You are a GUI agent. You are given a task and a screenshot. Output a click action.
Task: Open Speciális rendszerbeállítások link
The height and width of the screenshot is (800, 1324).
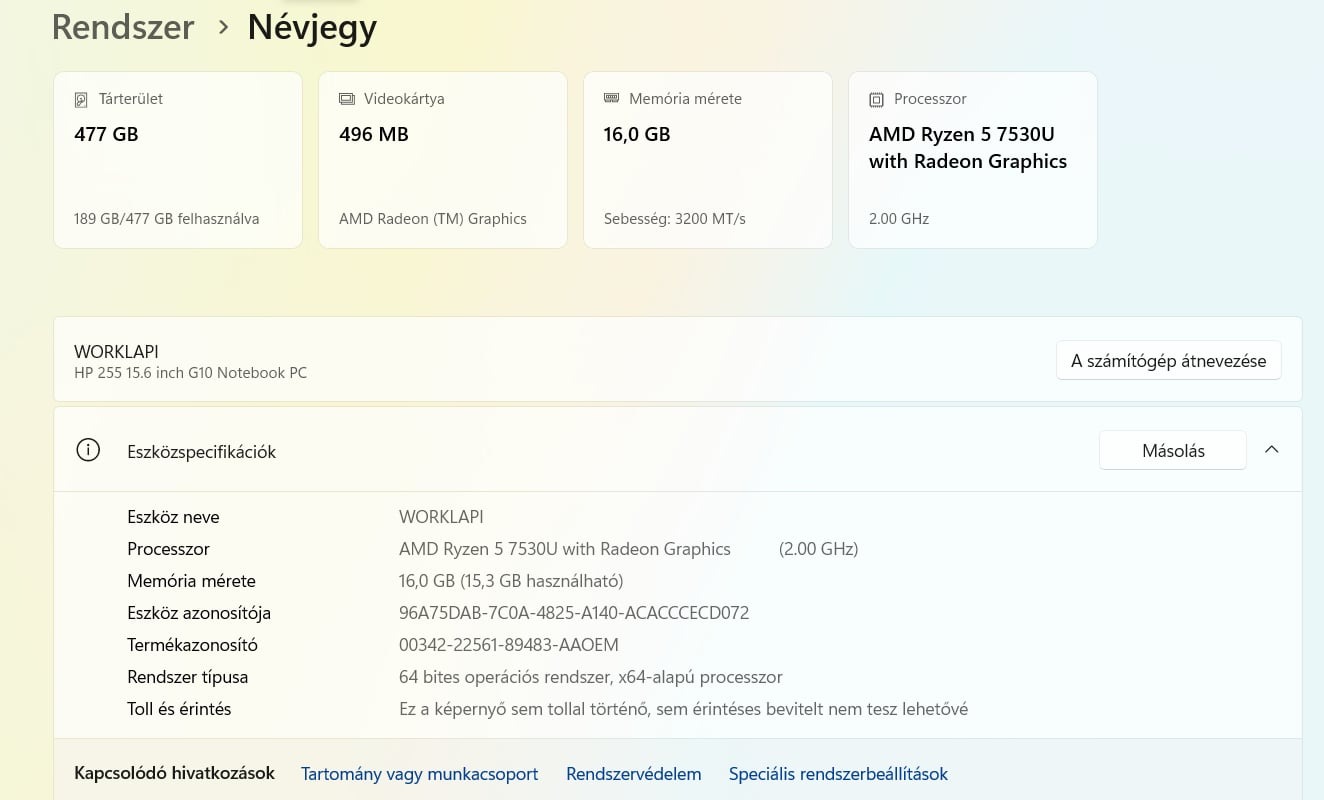[x=838, y=774]
